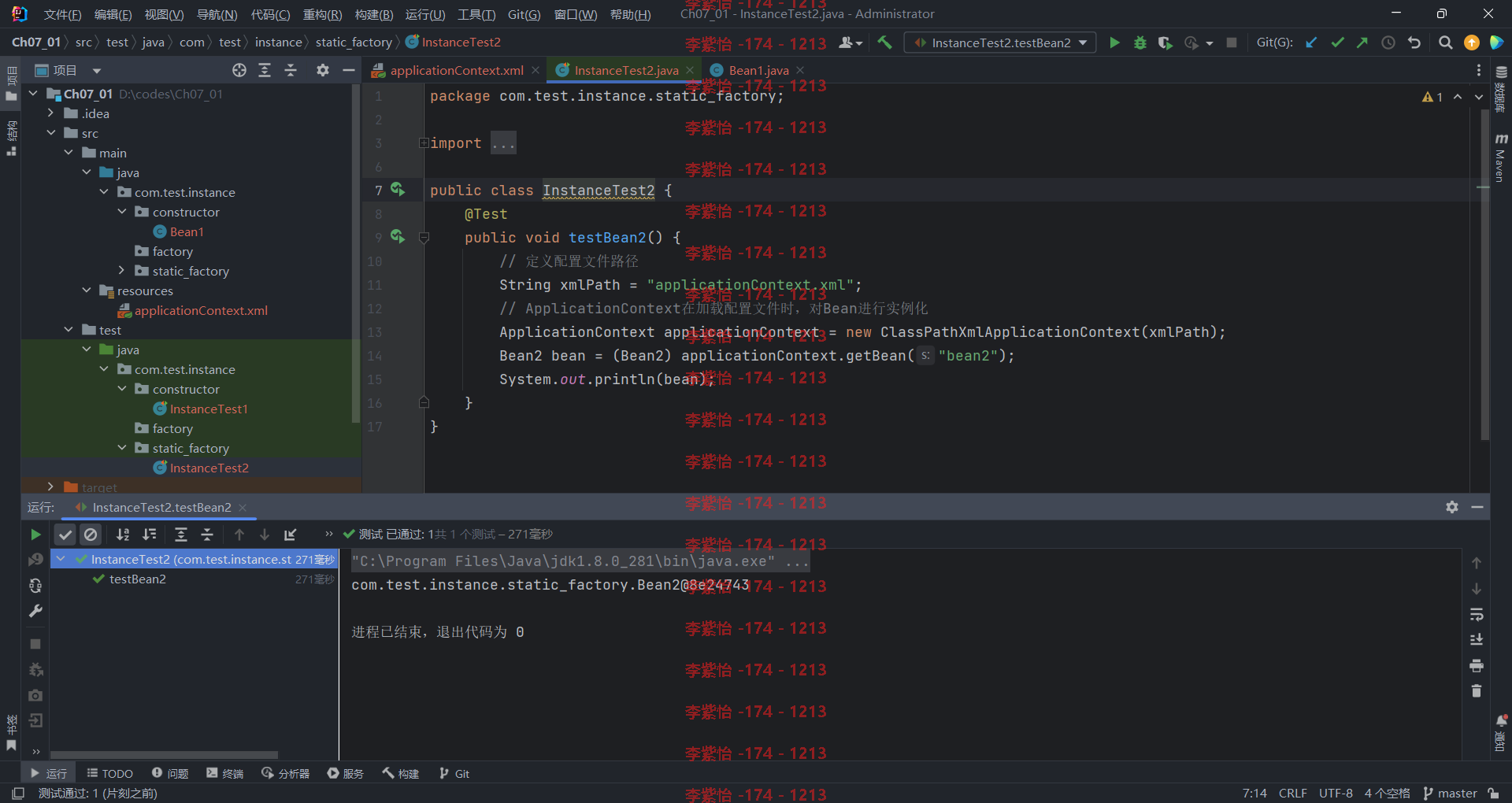Image resolution: width=1512 pixels, height=803 pixels.
Task: Collapse the src folder
Action: click(x=50, y=133)
